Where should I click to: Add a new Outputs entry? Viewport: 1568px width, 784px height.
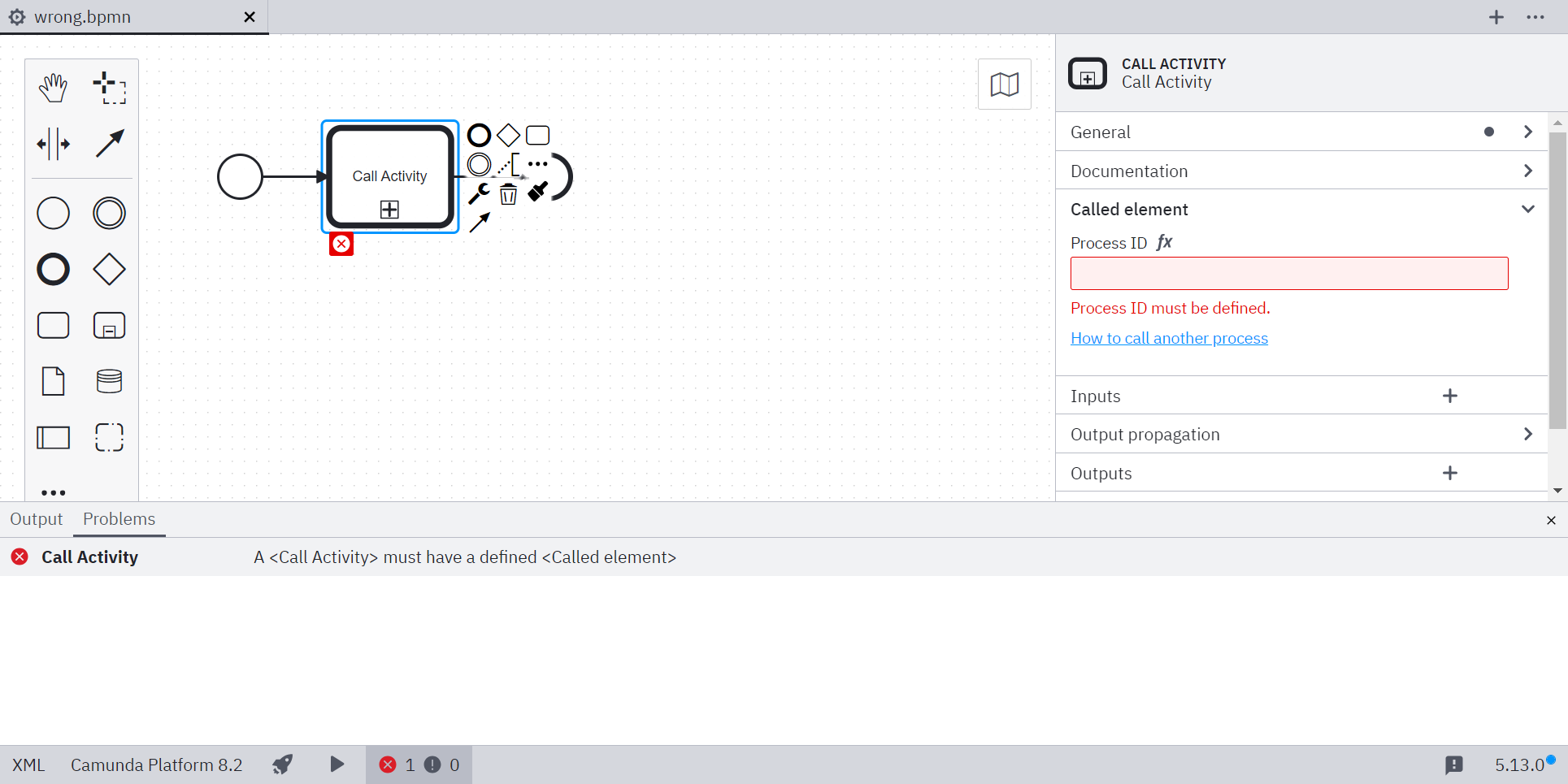point(1450,473)
